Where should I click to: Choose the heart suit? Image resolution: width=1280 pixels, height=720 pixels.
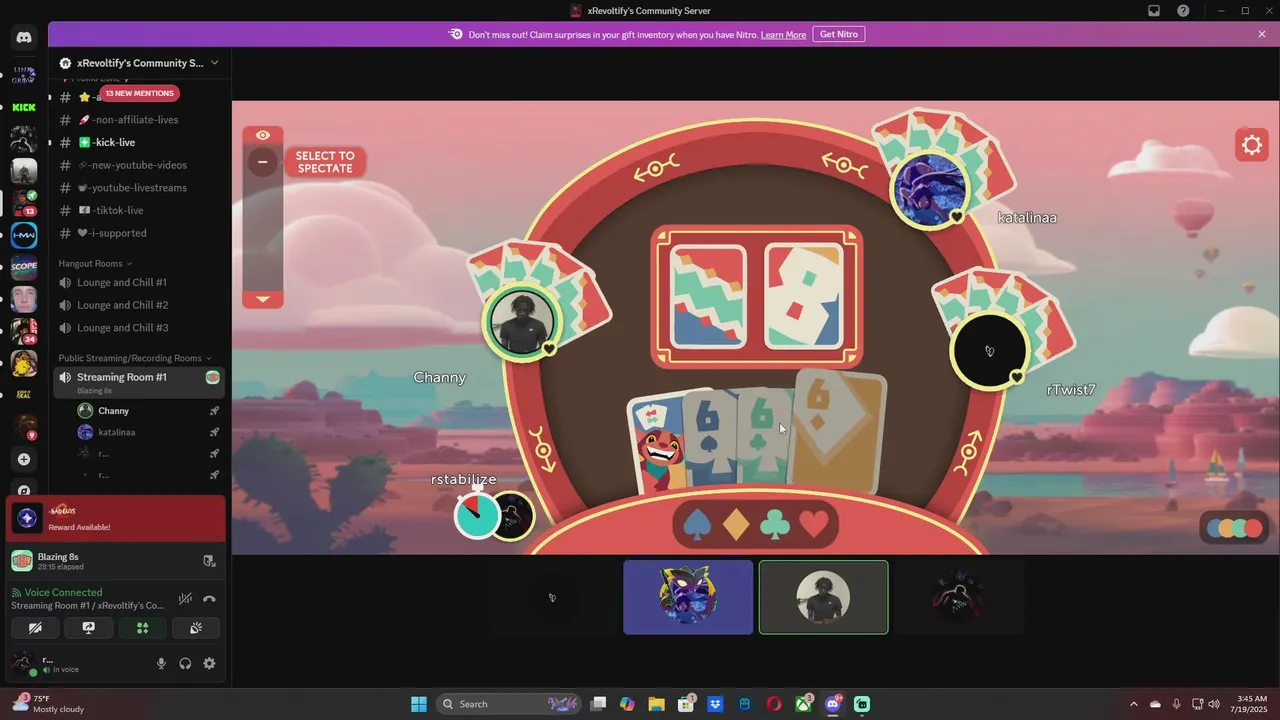tap(814, 524)
